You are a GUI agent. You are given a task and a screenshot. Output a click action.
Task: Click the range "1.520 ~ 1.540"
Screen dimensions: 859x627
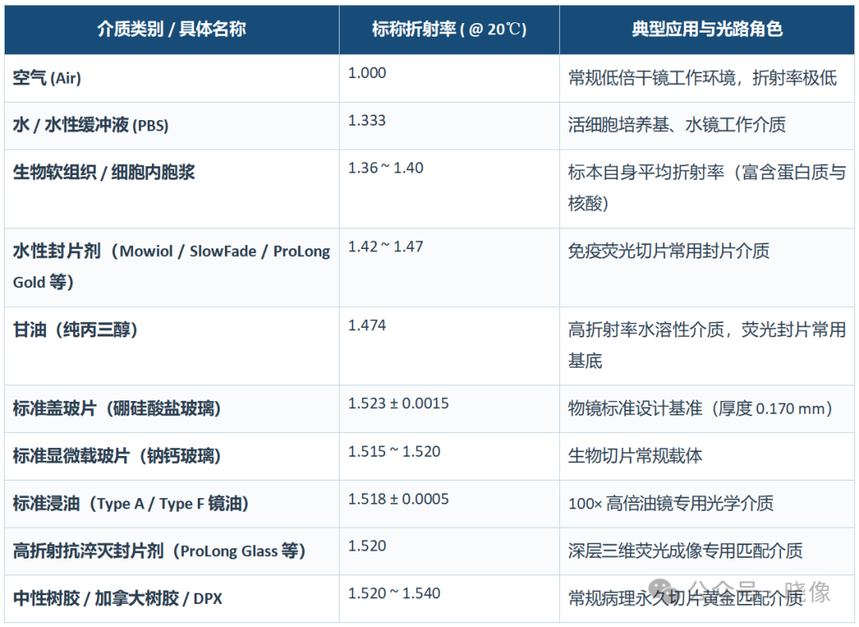[394, 594]
